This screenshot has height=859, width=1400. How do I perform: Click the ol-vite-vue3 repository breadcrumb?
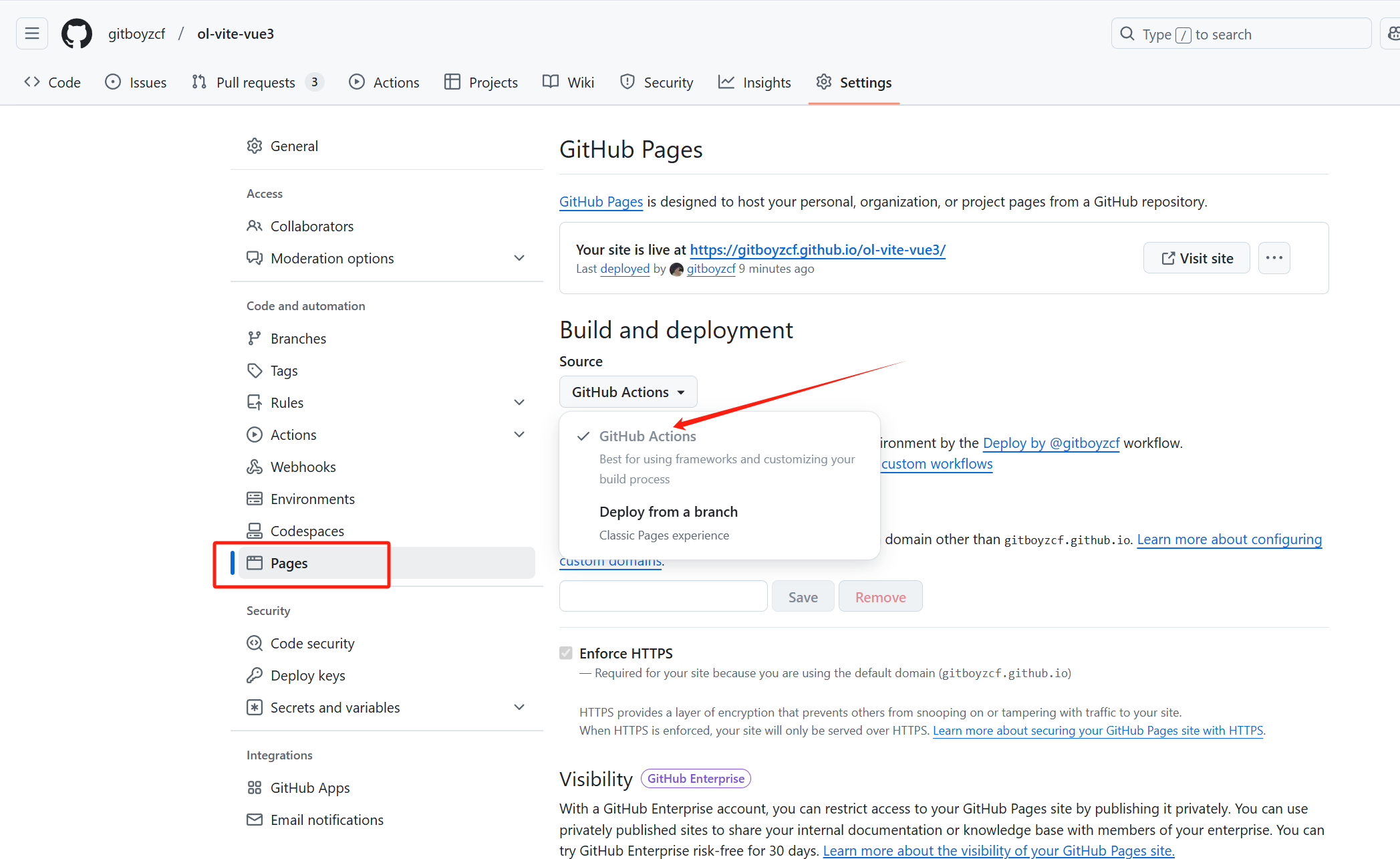pos(235,33)
